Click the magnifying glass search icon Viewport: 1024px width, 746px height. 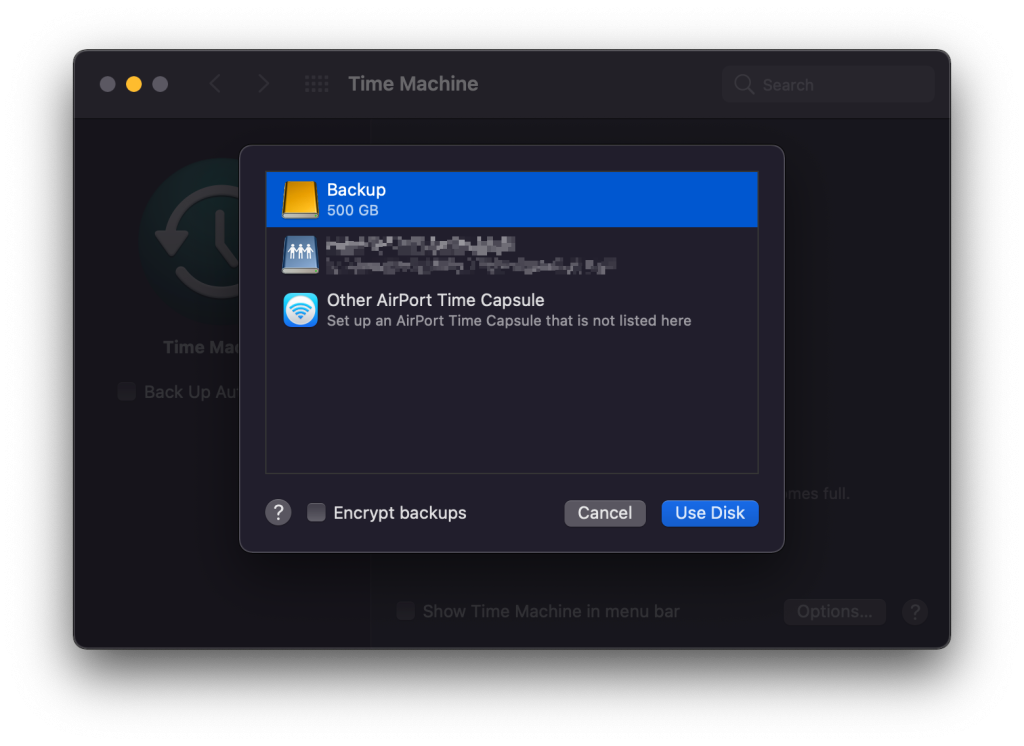point(744,84)
